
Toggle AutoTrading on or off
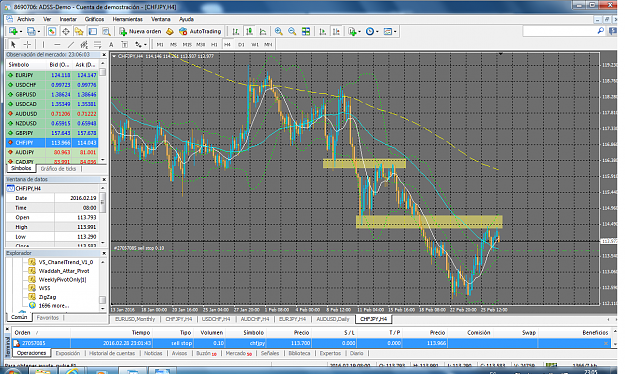(x=200, y=31)
